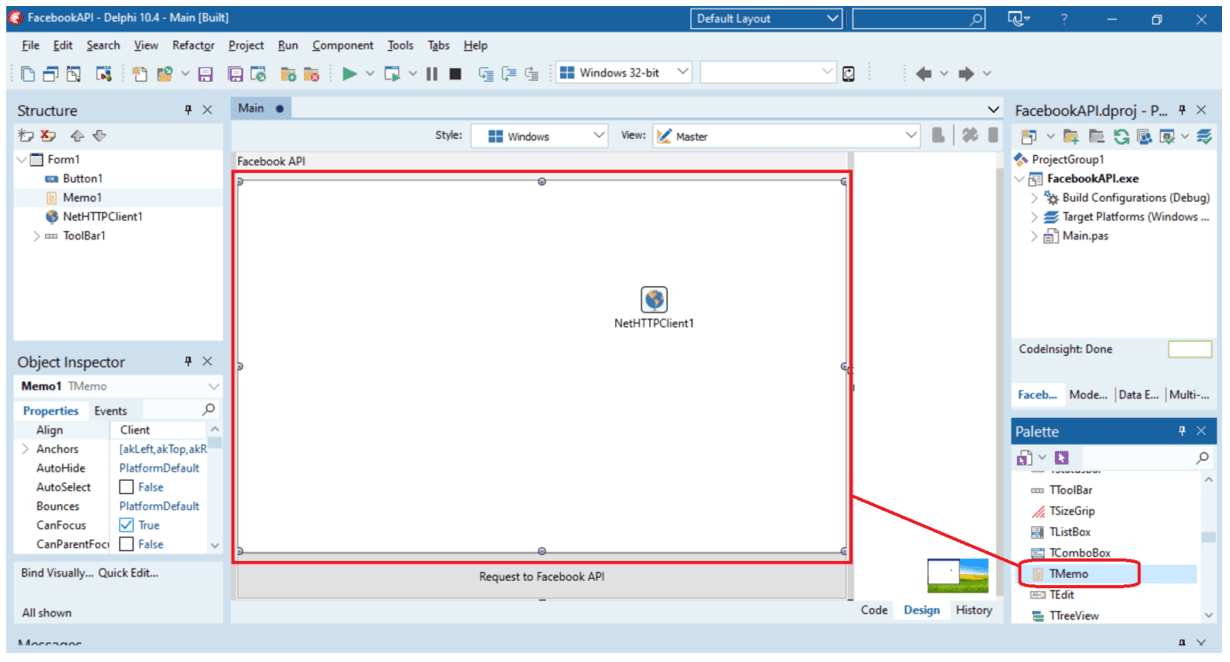Click move down arrow in Structure panel
The height and width of the screenshot is (662, 1230).
click(x=99, y=135)
